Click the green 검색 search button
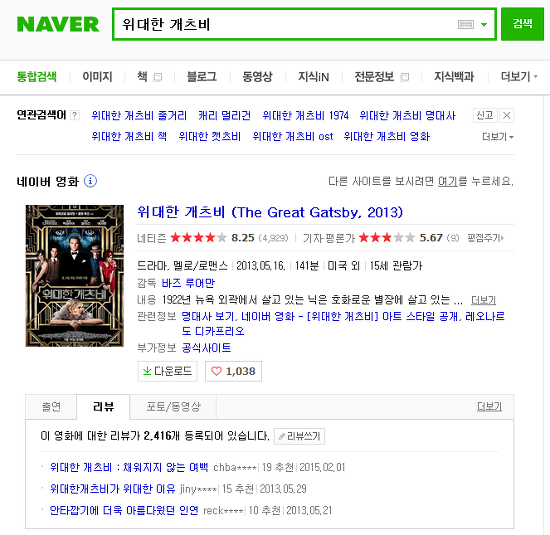The width and height of the screenshot is (550, 535). click(x=522, y=24)
